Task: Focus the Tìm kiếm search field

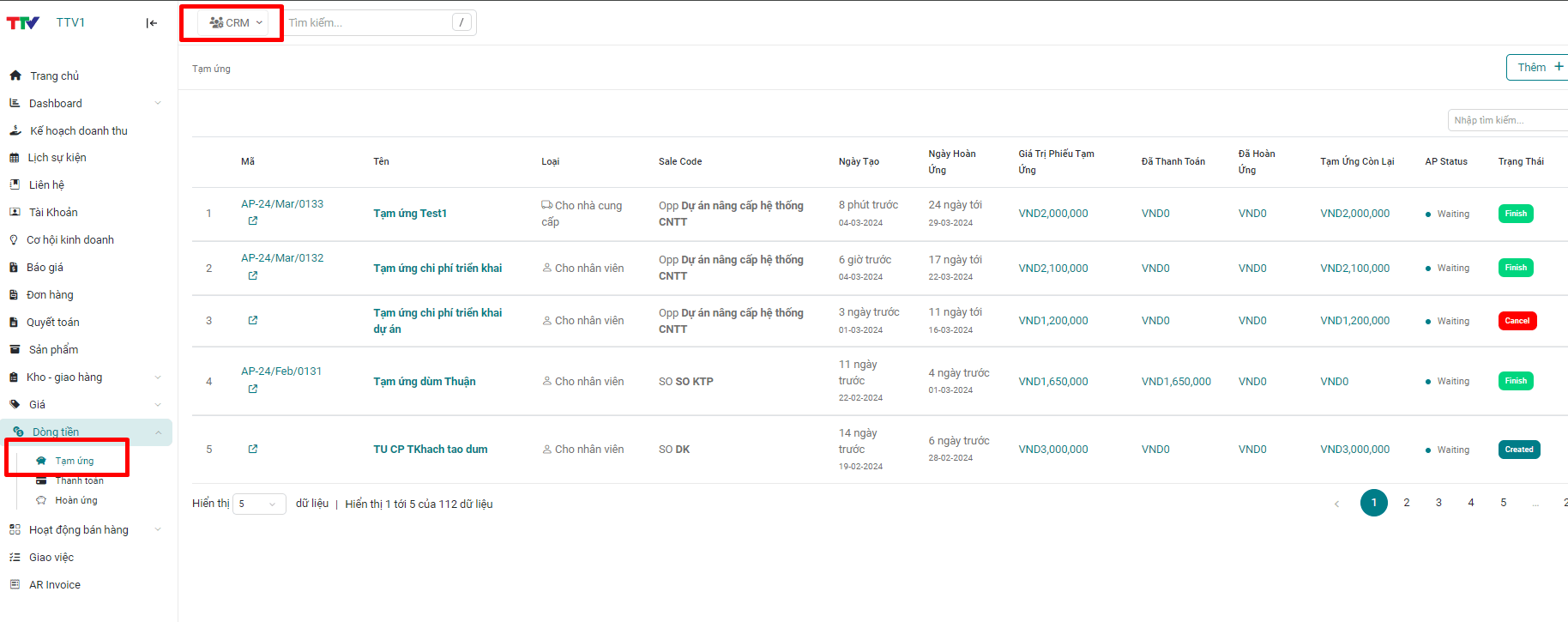Action: (367, 23)
